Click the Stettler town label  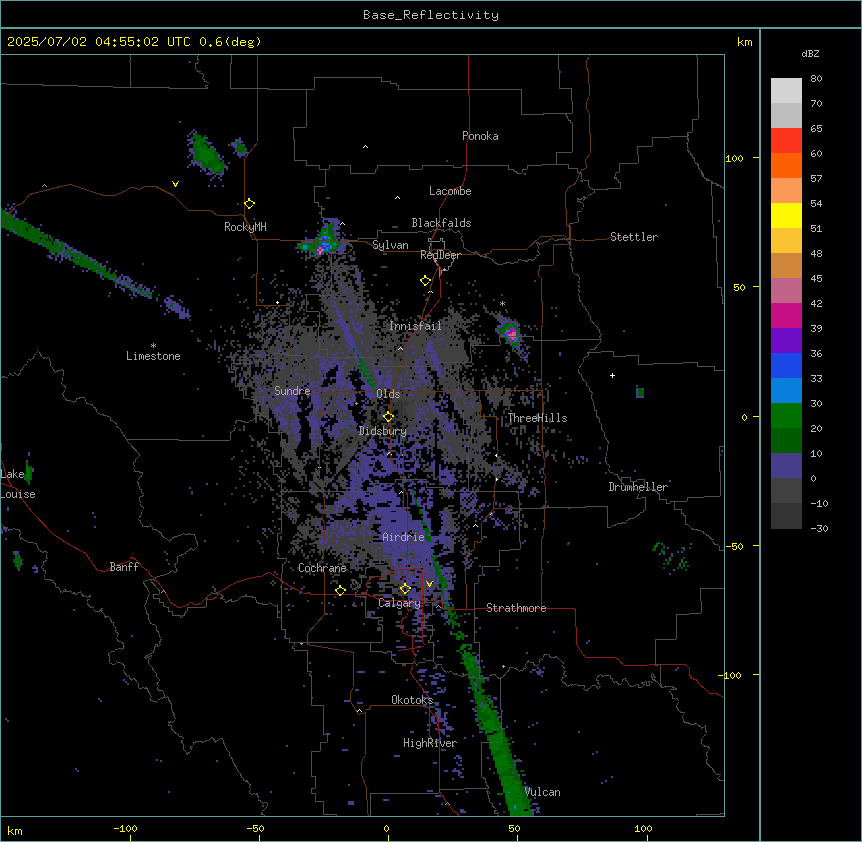point(634,237)
